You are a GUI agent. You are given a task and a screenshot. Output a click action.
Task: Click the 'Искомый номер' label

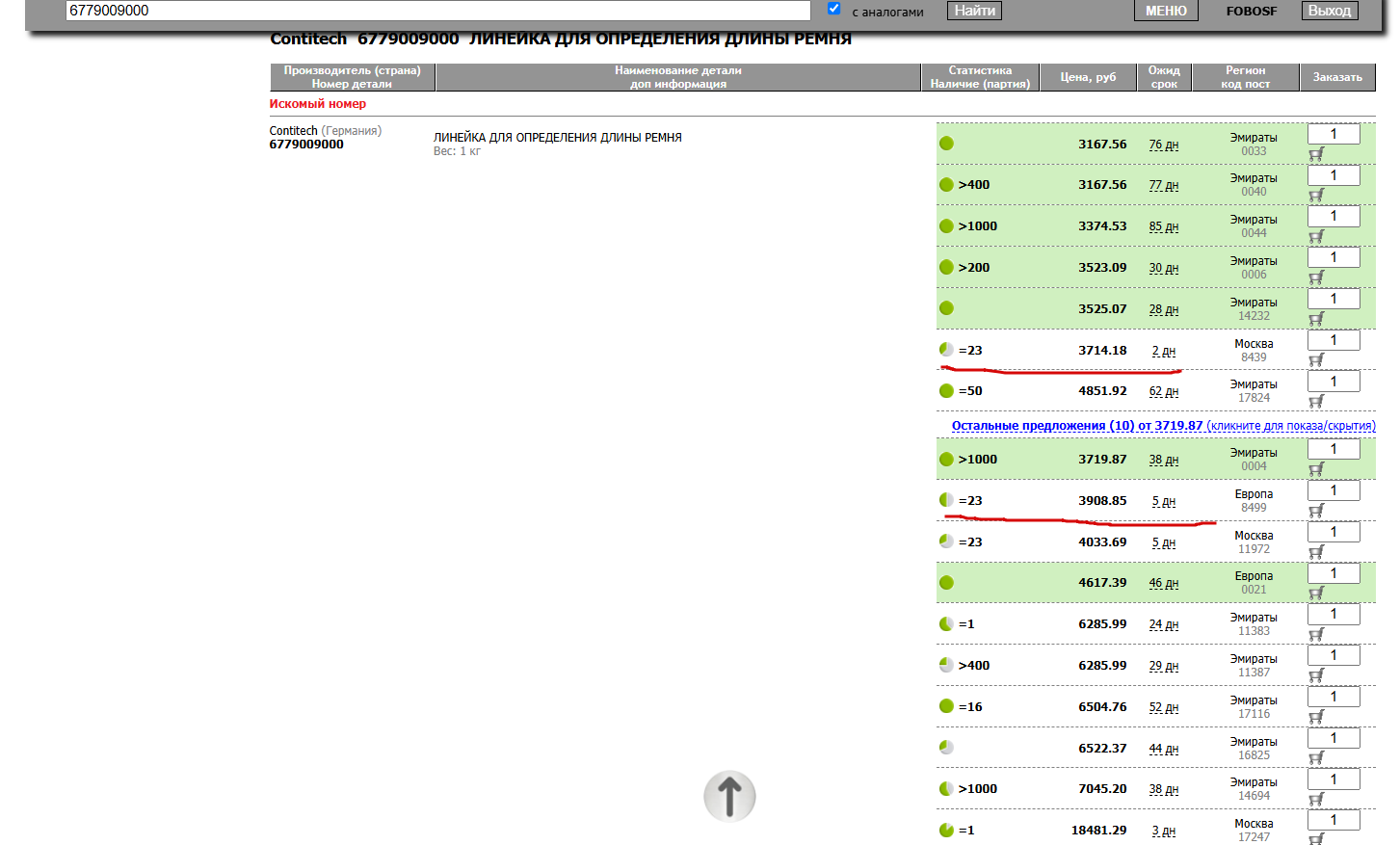[318, 104]
